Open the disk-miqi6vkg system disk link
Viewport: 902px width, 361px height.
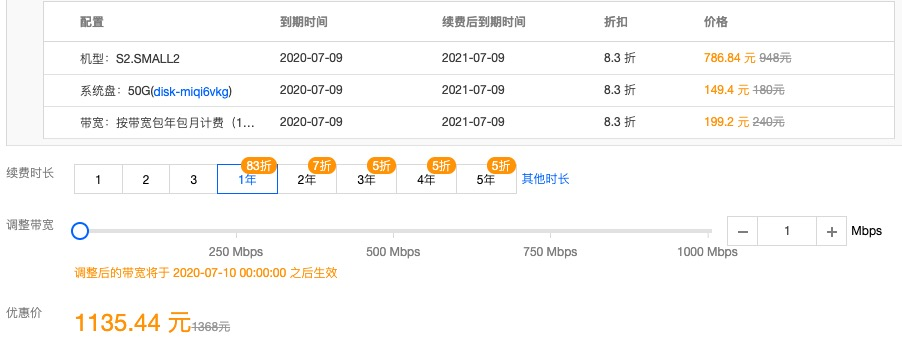pyautogui.click(x=191, y=91)
